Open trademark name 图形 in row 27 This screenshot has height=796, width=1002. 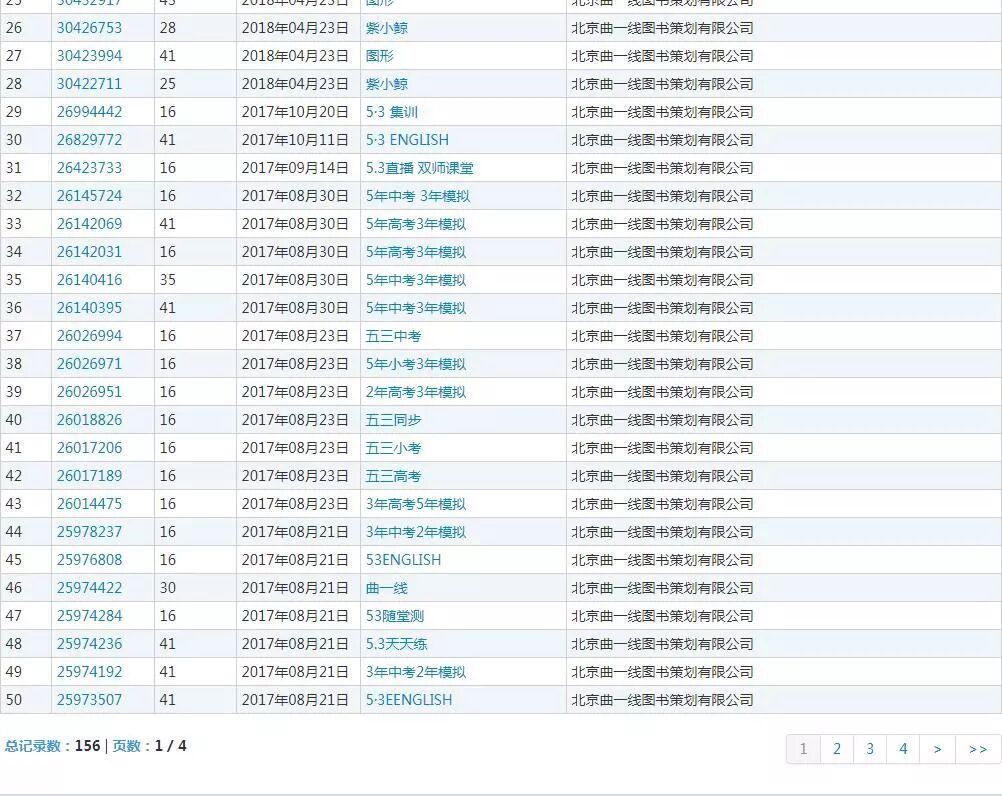380,56
